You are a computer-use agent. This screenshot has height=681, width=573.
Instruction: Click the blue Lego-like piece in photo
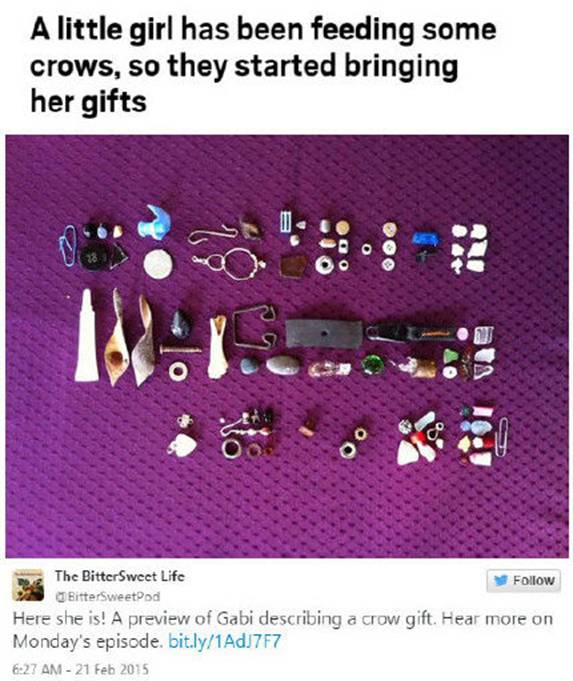click(x=425, y=239)
